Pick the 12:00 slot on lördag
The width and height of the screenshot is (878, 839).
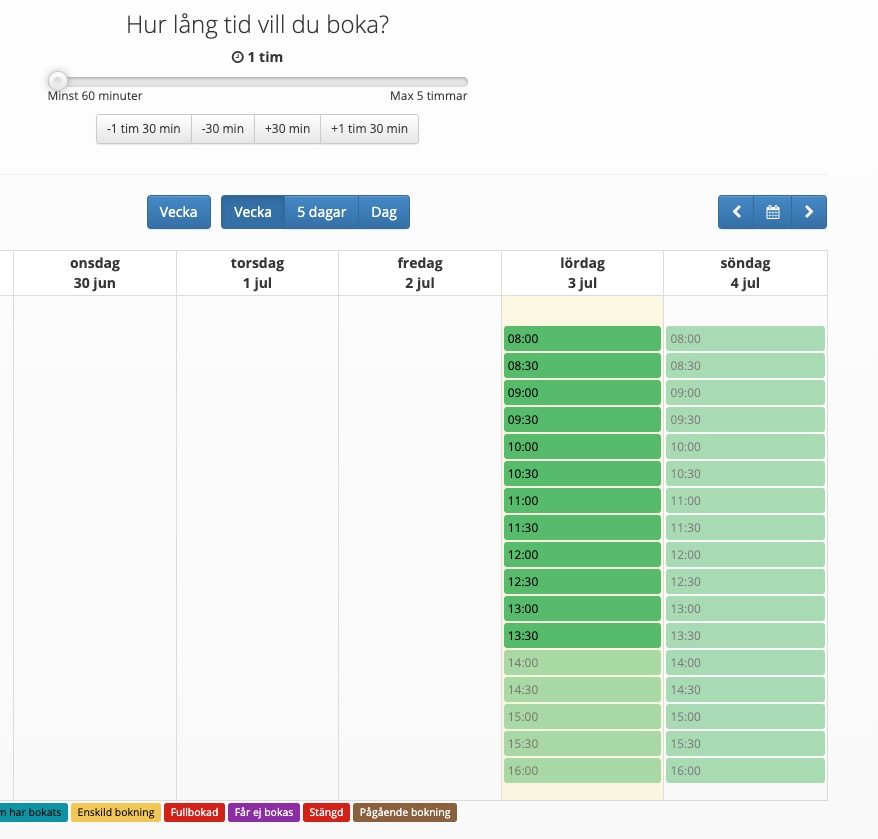click(x=582, y=555)
